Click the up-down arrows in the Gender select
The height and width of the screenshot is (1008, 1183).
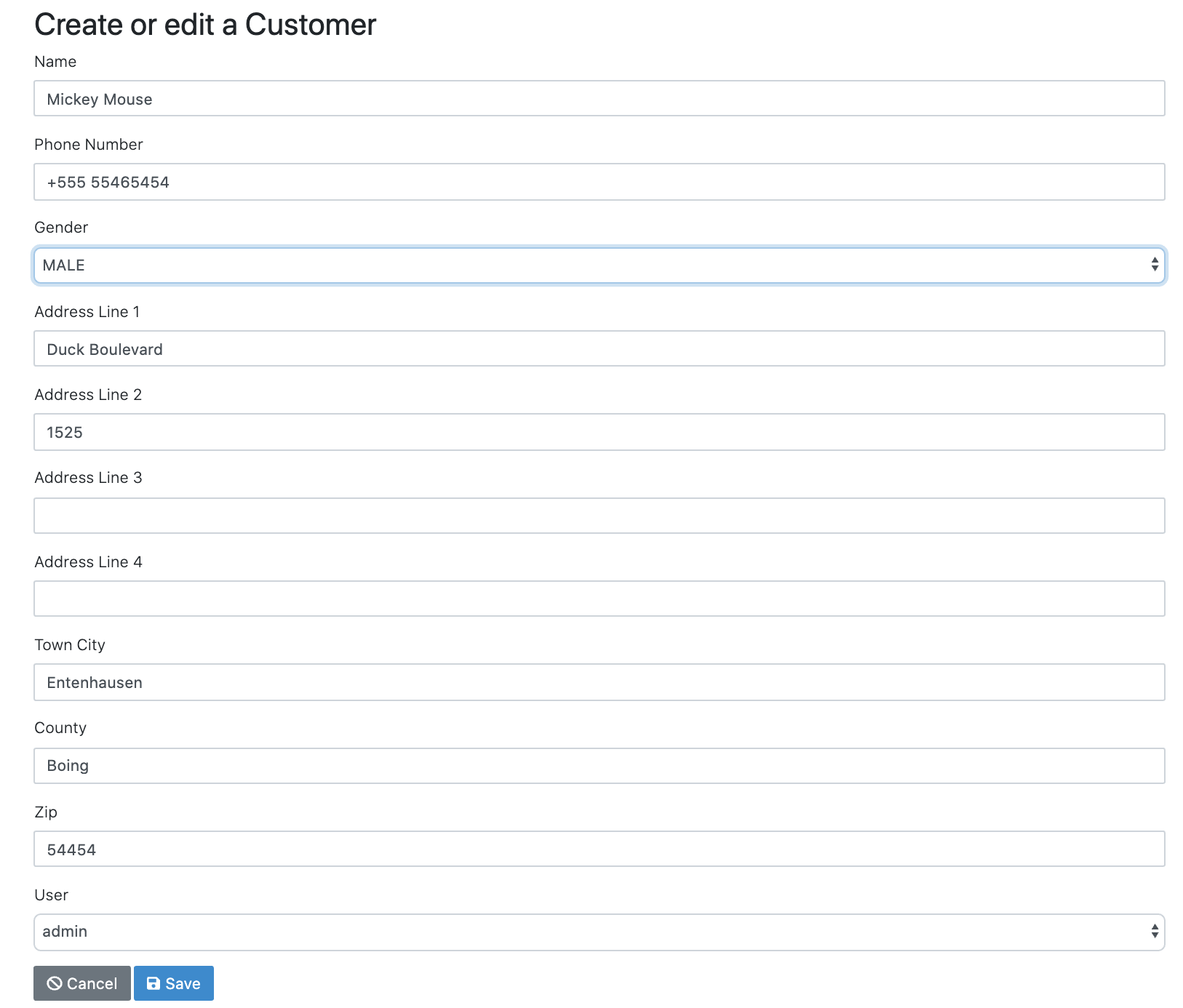[x=1154, y=265]
